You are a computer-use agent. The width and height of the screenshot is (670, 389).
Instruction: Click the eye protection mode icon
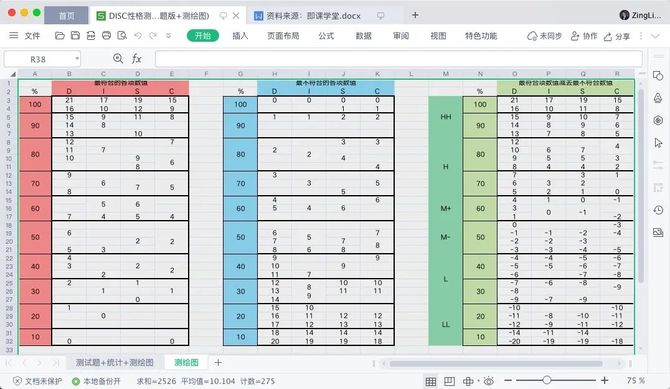coord(489,381)
